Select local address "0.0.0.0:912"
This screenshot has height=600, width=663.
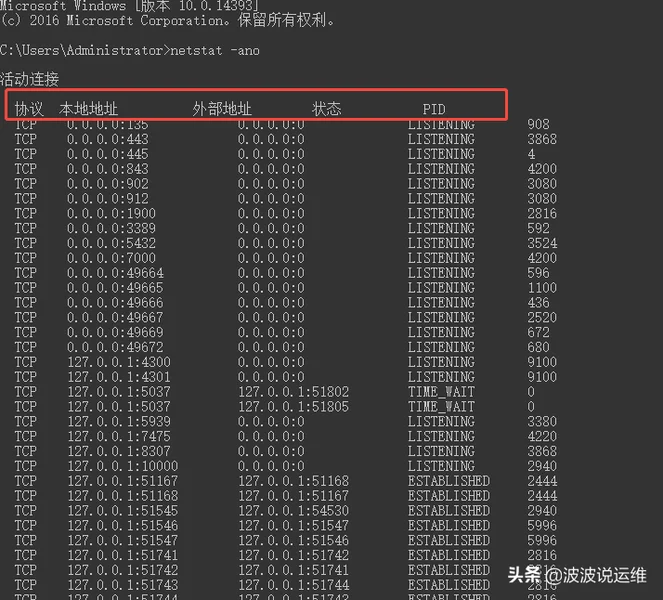tap(108, 199)
